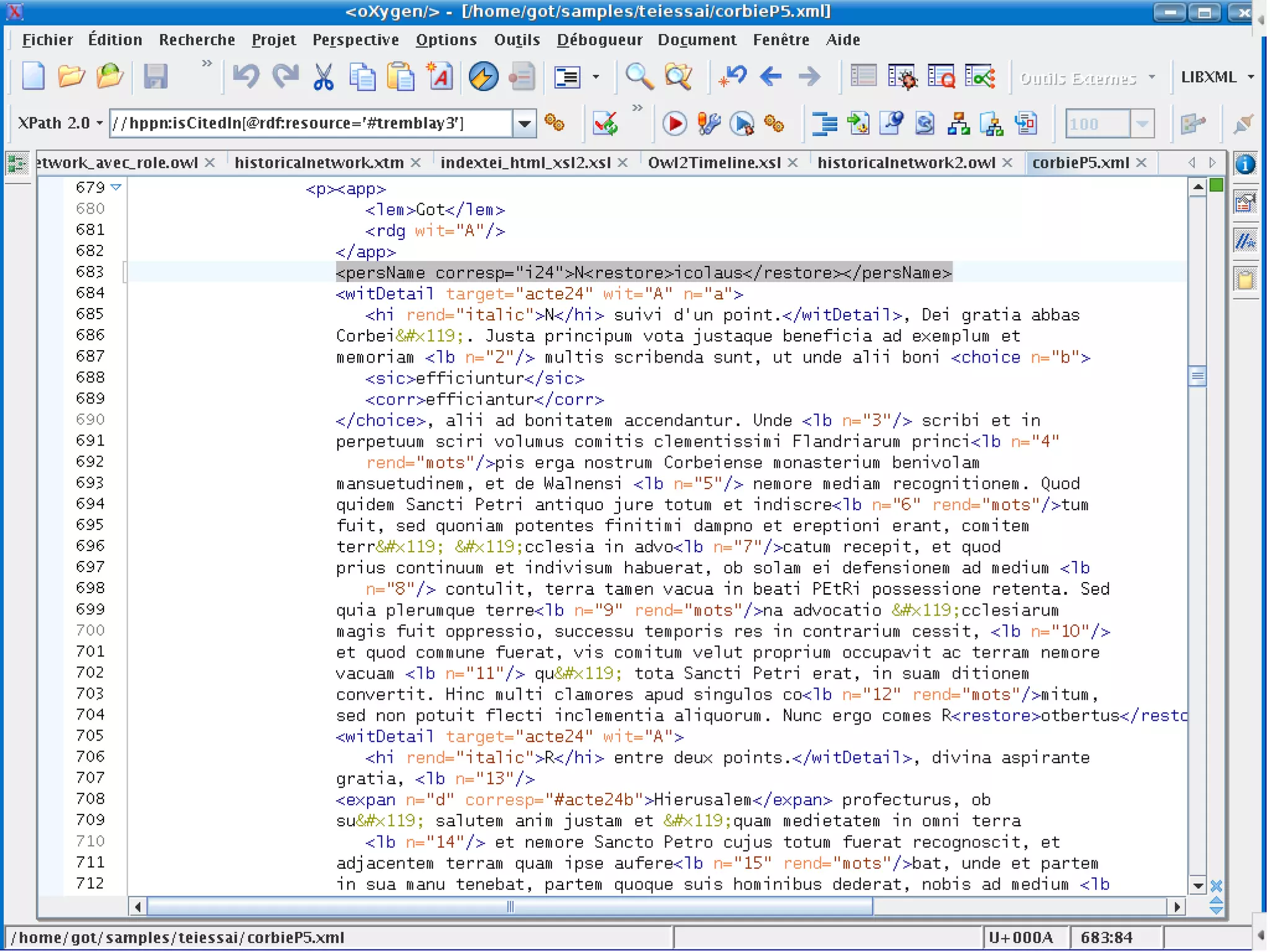Click the blue Back navigation arrow
Viewport: 1270px width, 952px height.
(771, 77)
